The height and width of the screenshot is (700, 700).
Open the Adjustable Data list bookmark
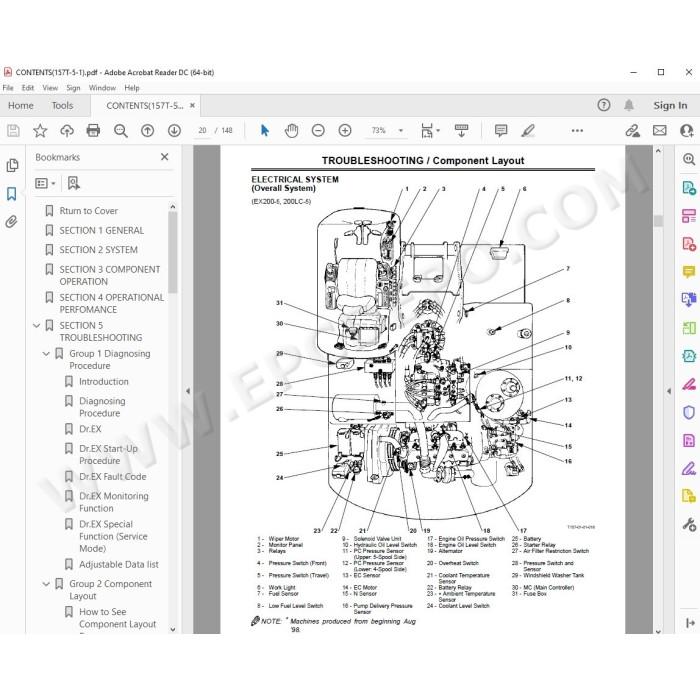click(x=119, y=564)
